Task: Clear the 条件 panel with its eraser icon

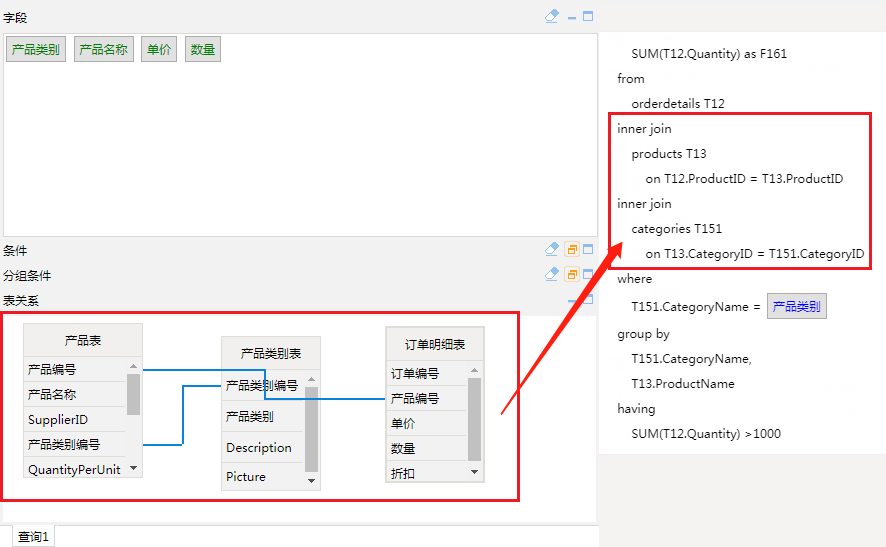Action: [x=551, y=249]
